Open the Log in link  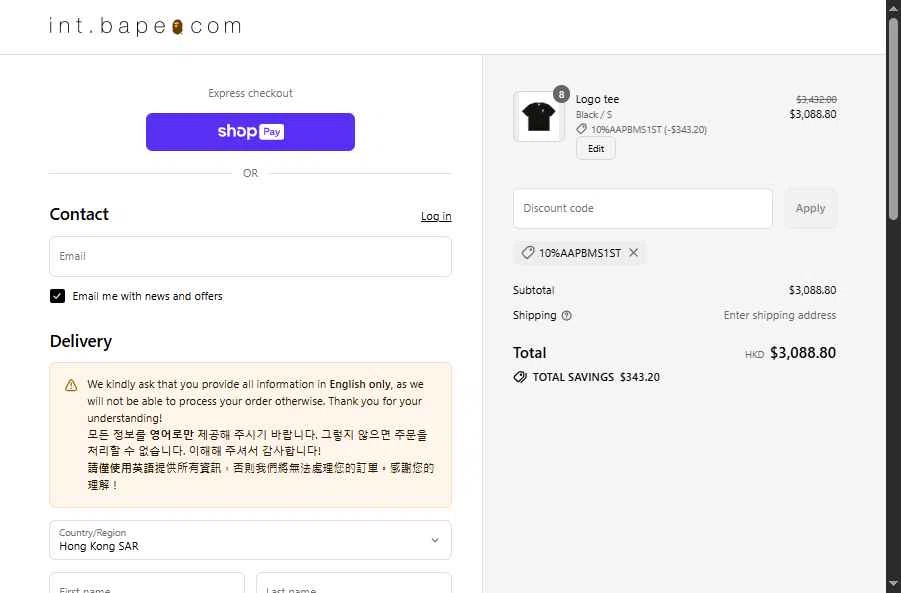(x=436, y=216)
